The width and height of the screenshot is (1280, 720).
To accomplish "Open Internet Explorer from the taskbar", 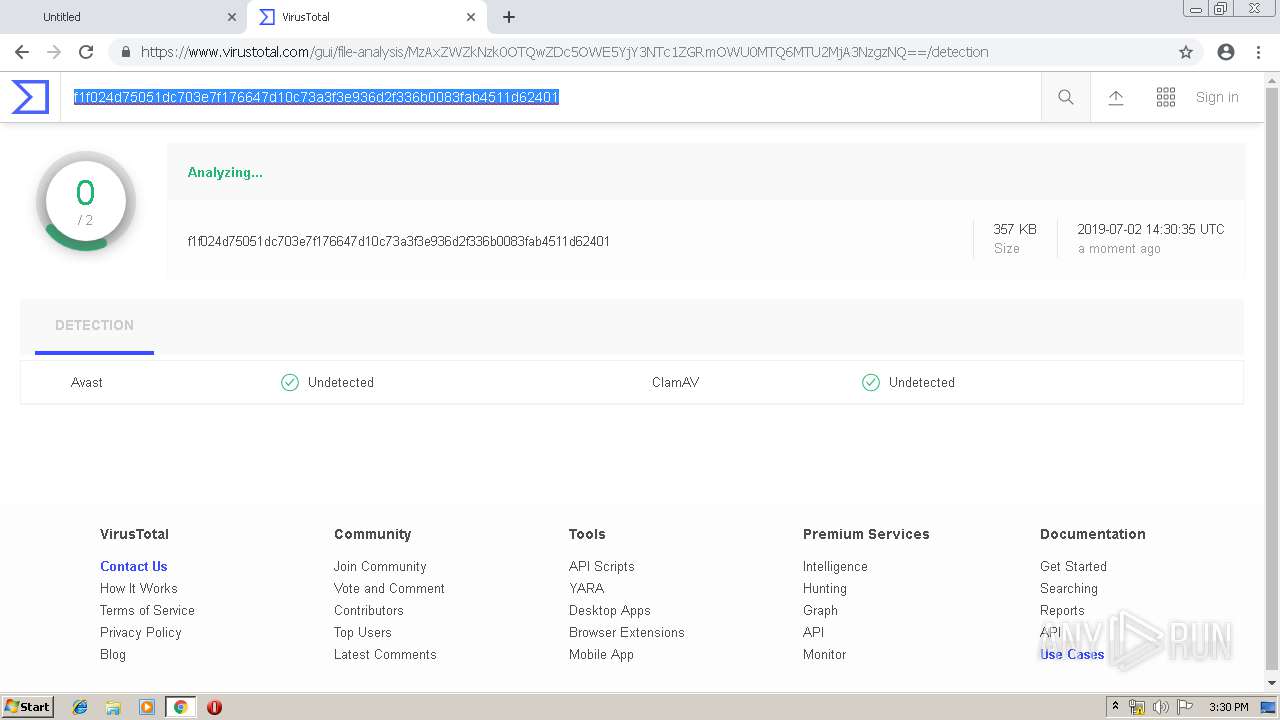I will click(80, 707).
